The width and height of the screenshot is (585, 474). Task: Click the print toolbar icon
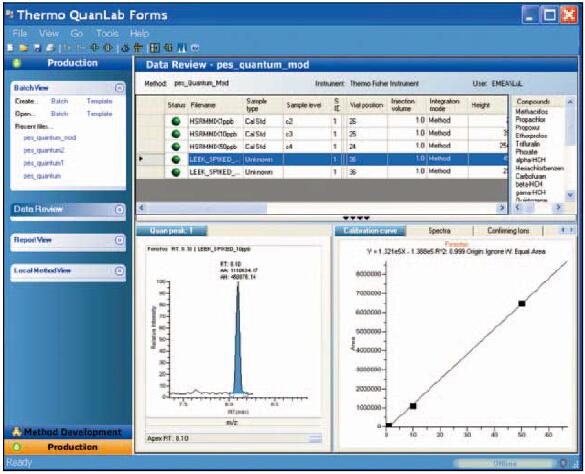coord(50,48)
